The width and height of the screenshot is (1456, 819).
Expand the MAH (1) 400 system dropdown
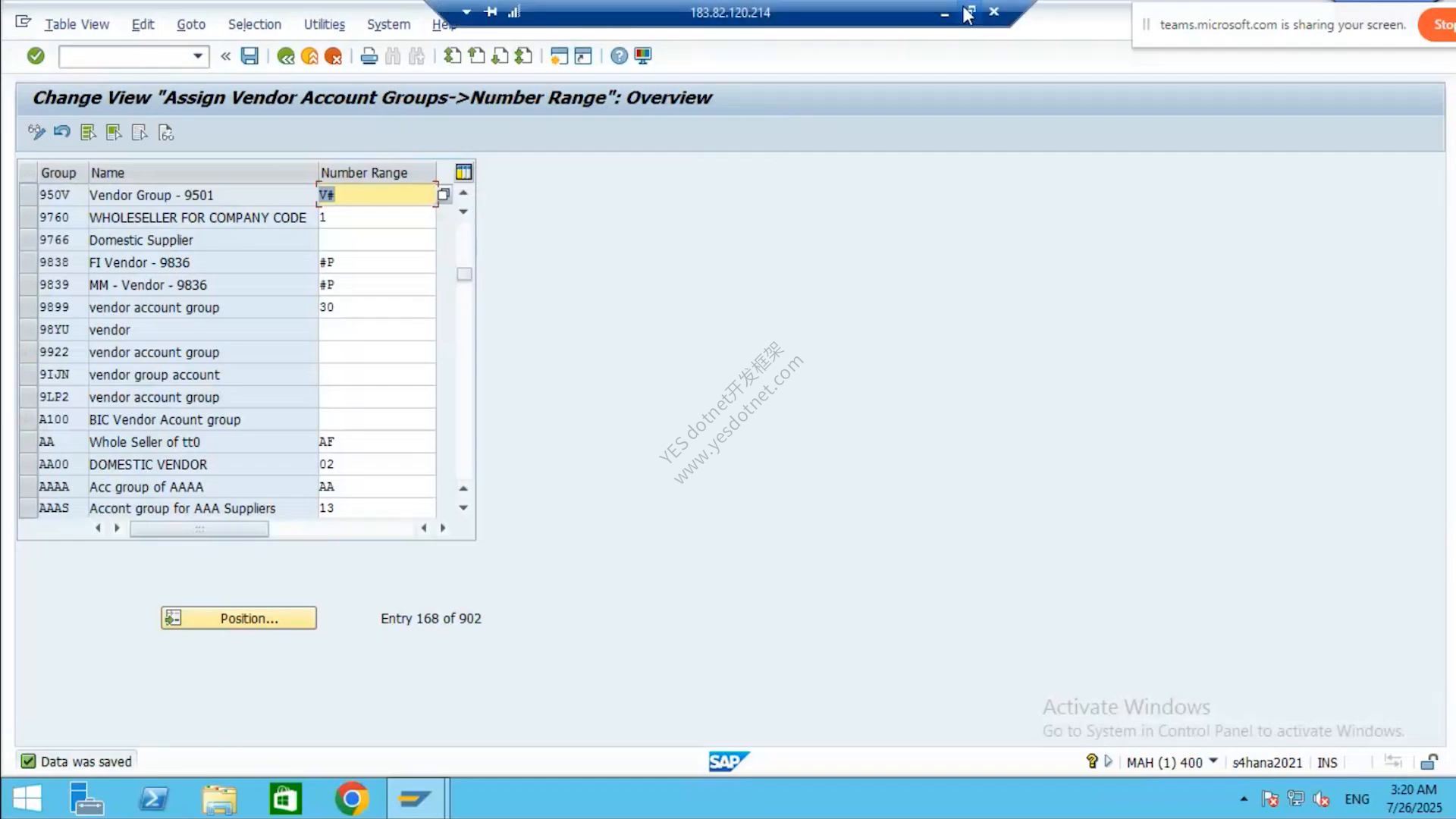[x=1213, y=761]
